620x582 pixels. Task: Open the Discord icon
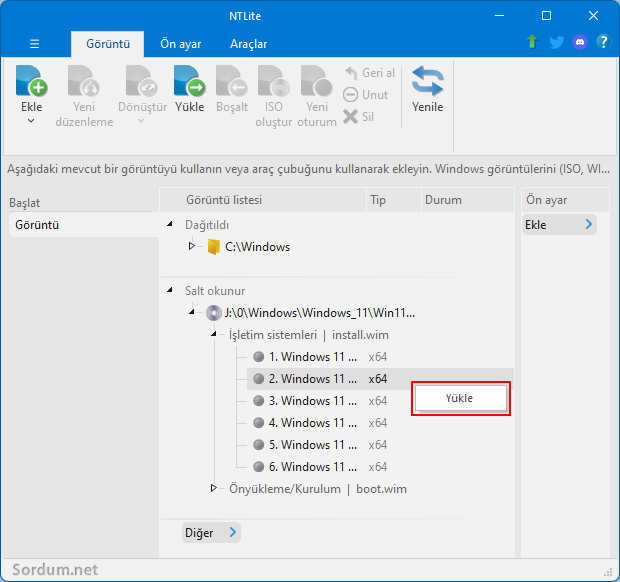point(580,42)
